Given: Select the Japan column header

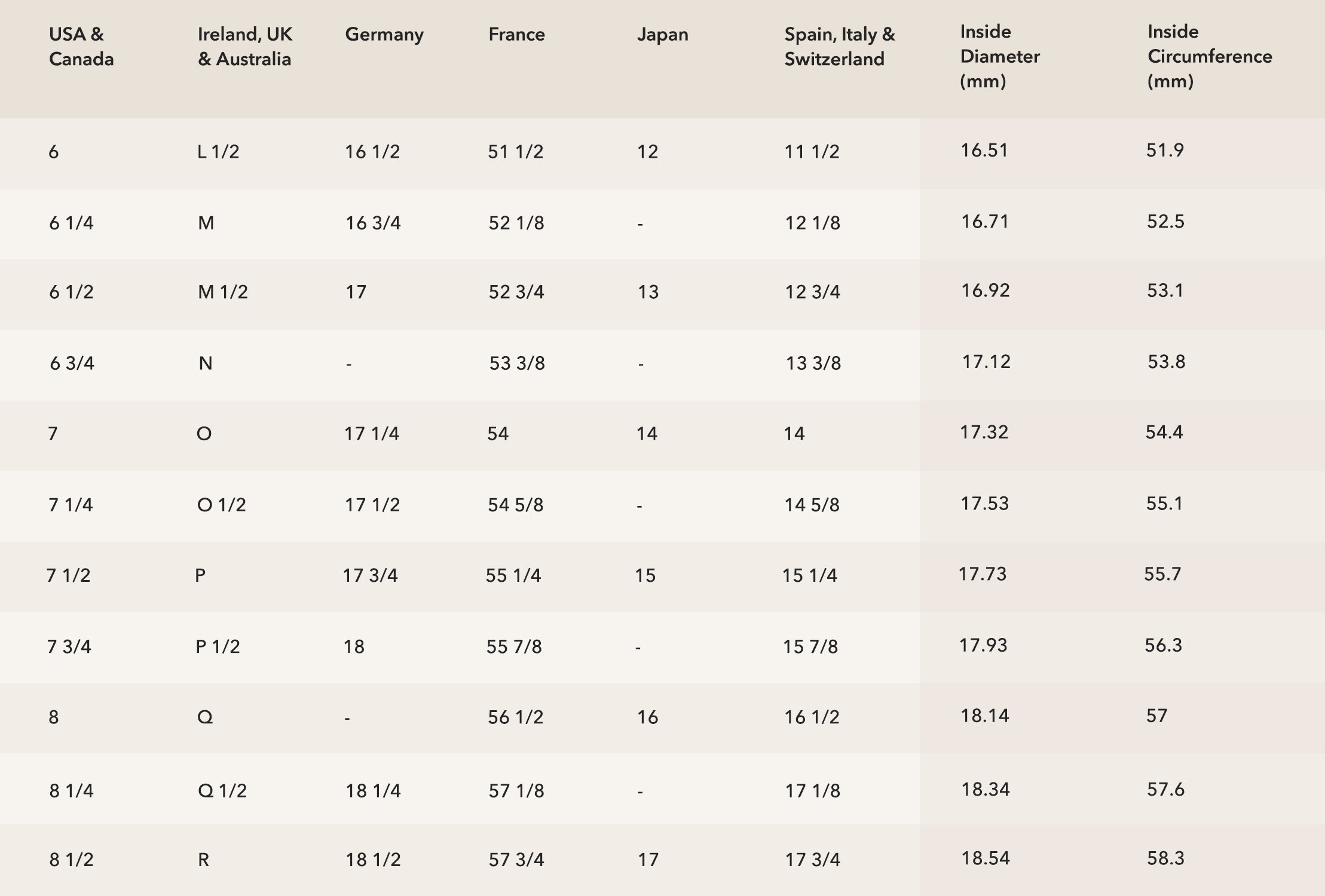Looking at the screenshot, I should click(x=662, y=35).
